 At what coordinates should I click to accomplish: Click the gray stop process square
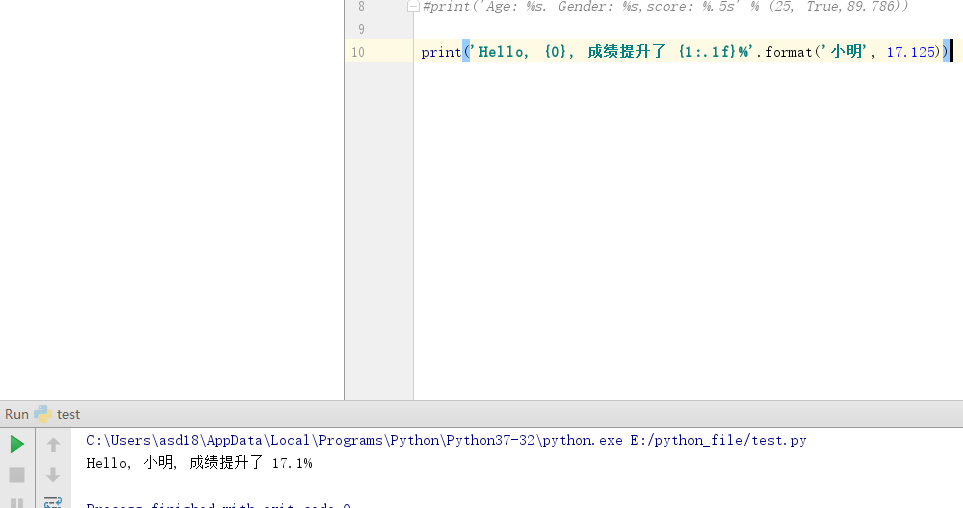coord(17,475)
